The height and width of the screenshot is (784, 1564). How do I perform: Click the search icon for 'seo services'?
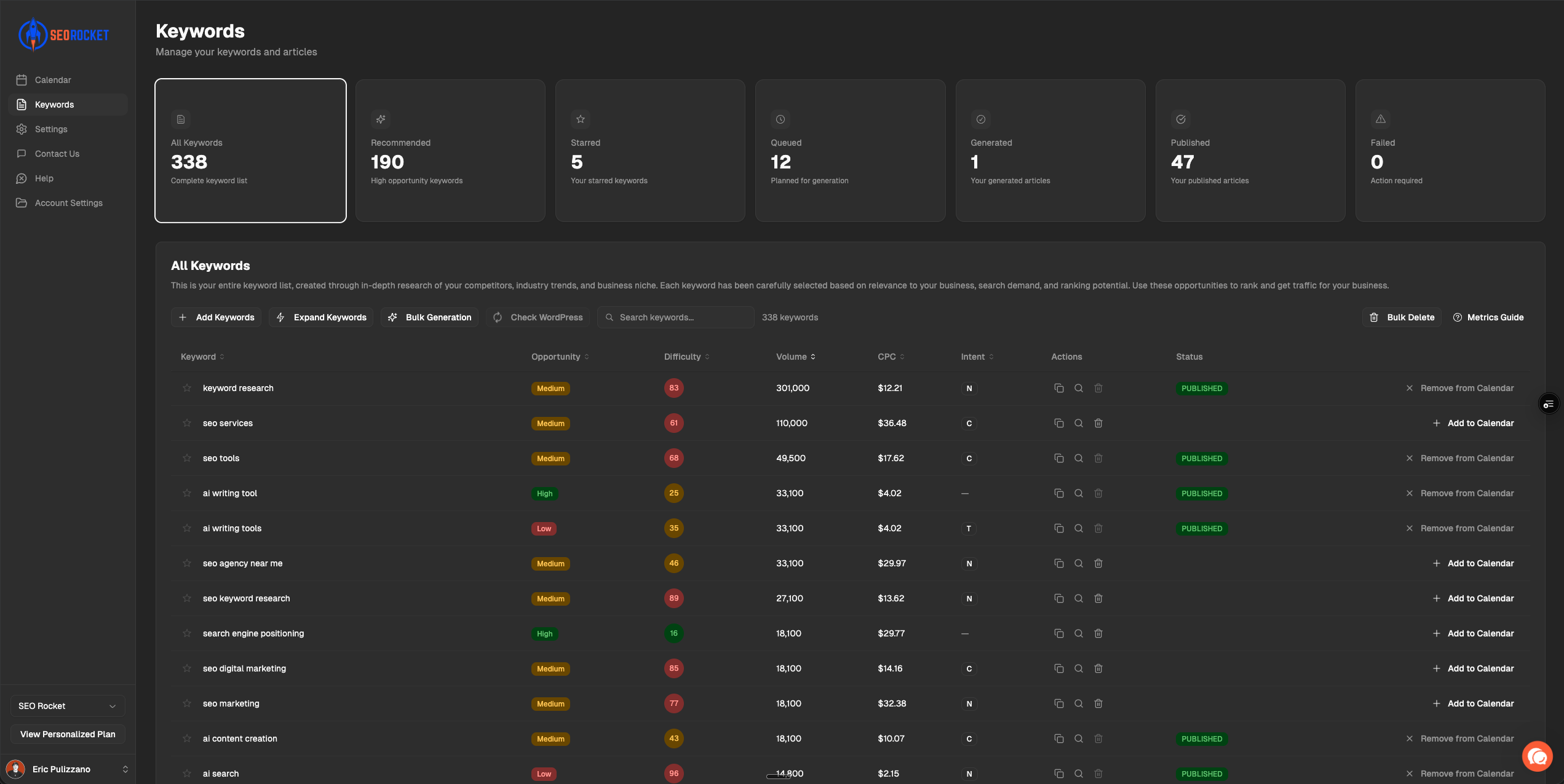tap(1078, 423)
